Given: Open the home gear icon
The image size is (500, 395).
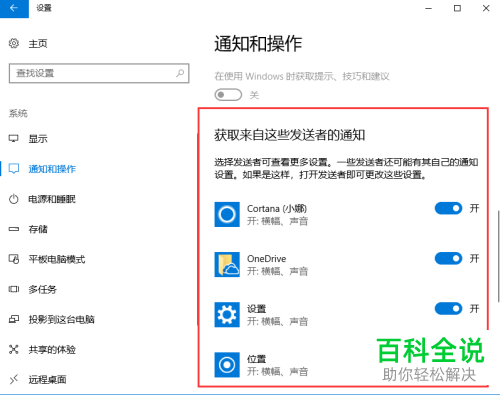Looking at the screenshot, I should pyautogui.click(x=14, y=43).
